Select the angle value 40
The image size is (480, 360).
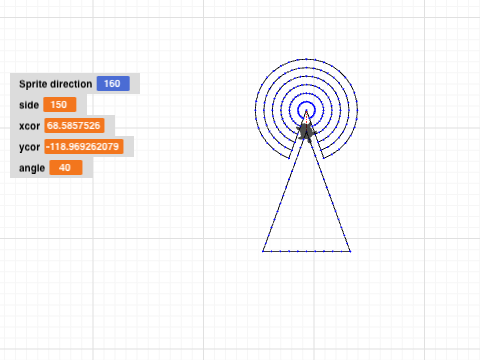point(66,167)
